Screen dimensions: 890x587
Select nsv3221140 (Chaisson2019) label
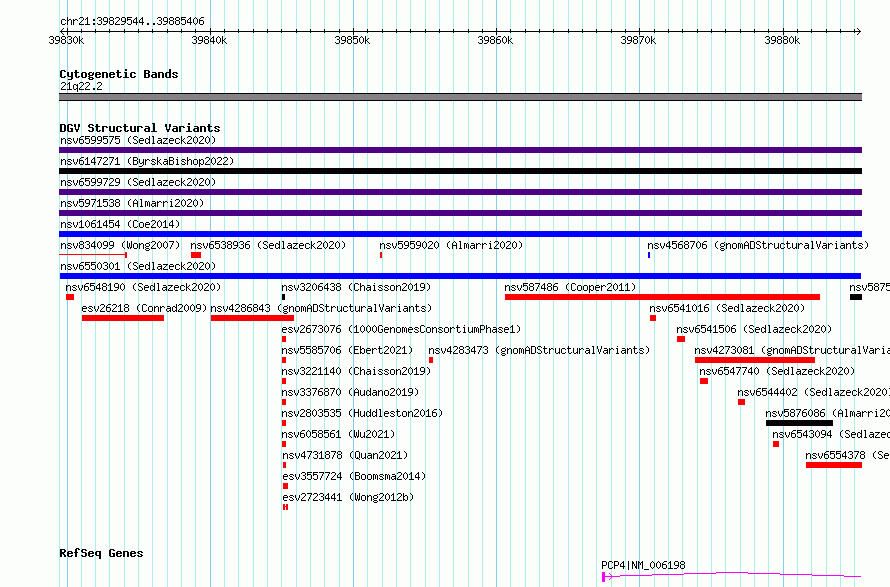click(356, 371)
